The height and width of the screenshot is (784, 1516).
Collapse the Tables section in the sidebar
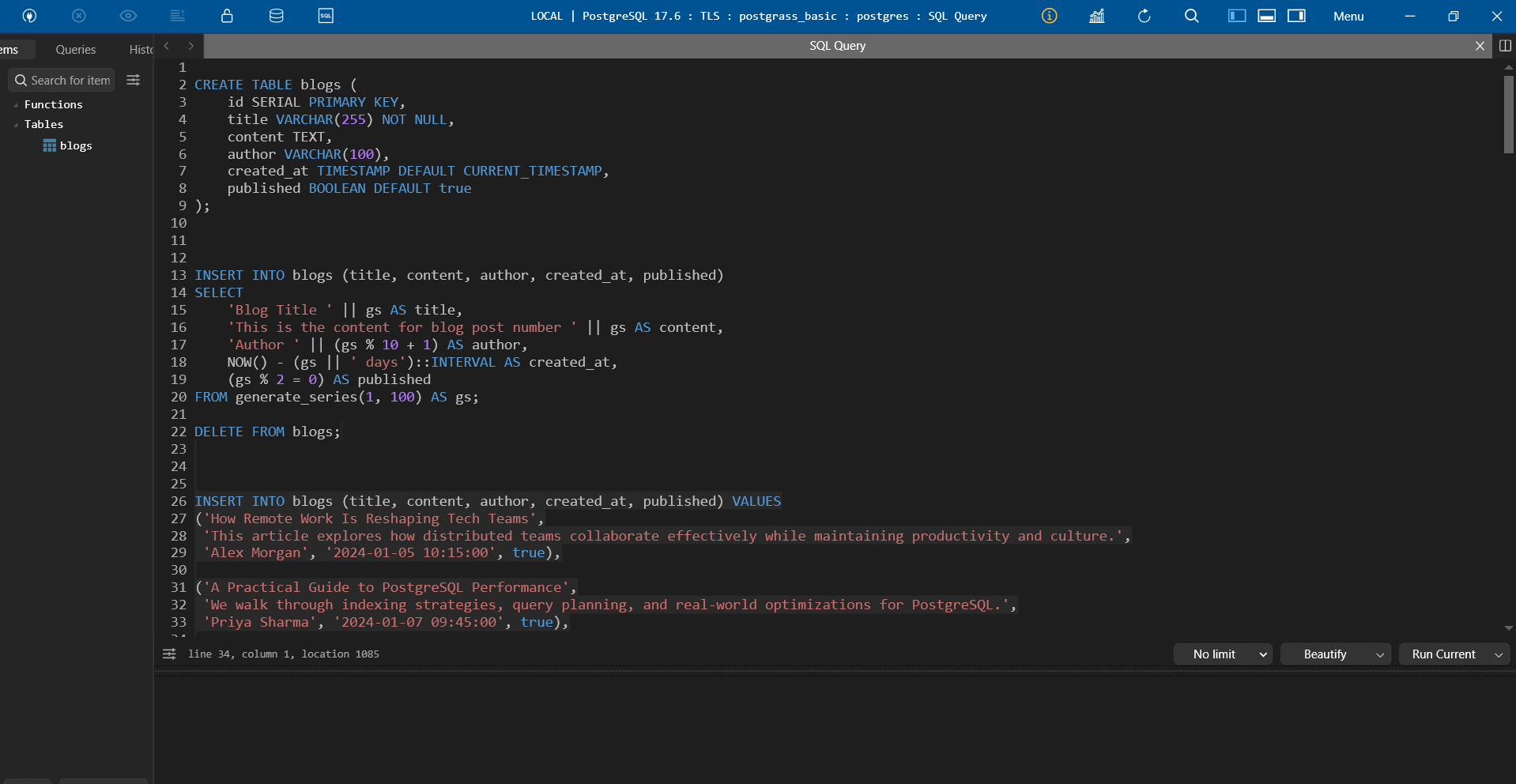tap(17, 124)
